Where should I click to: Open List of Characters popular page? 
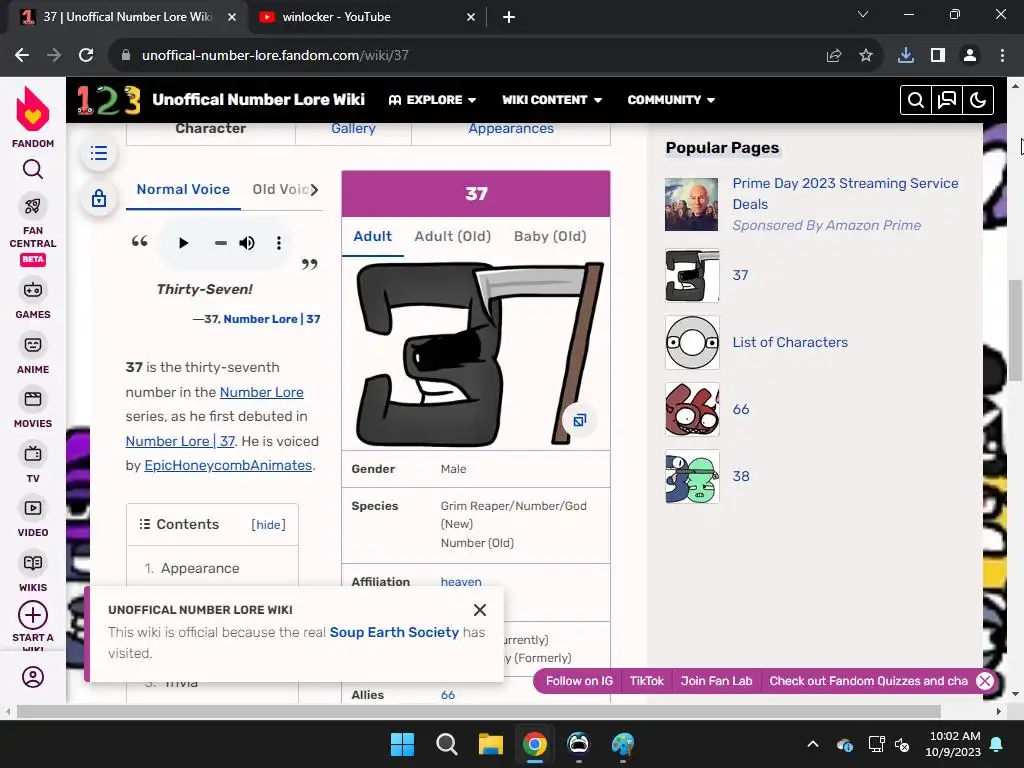click(790, 342)
